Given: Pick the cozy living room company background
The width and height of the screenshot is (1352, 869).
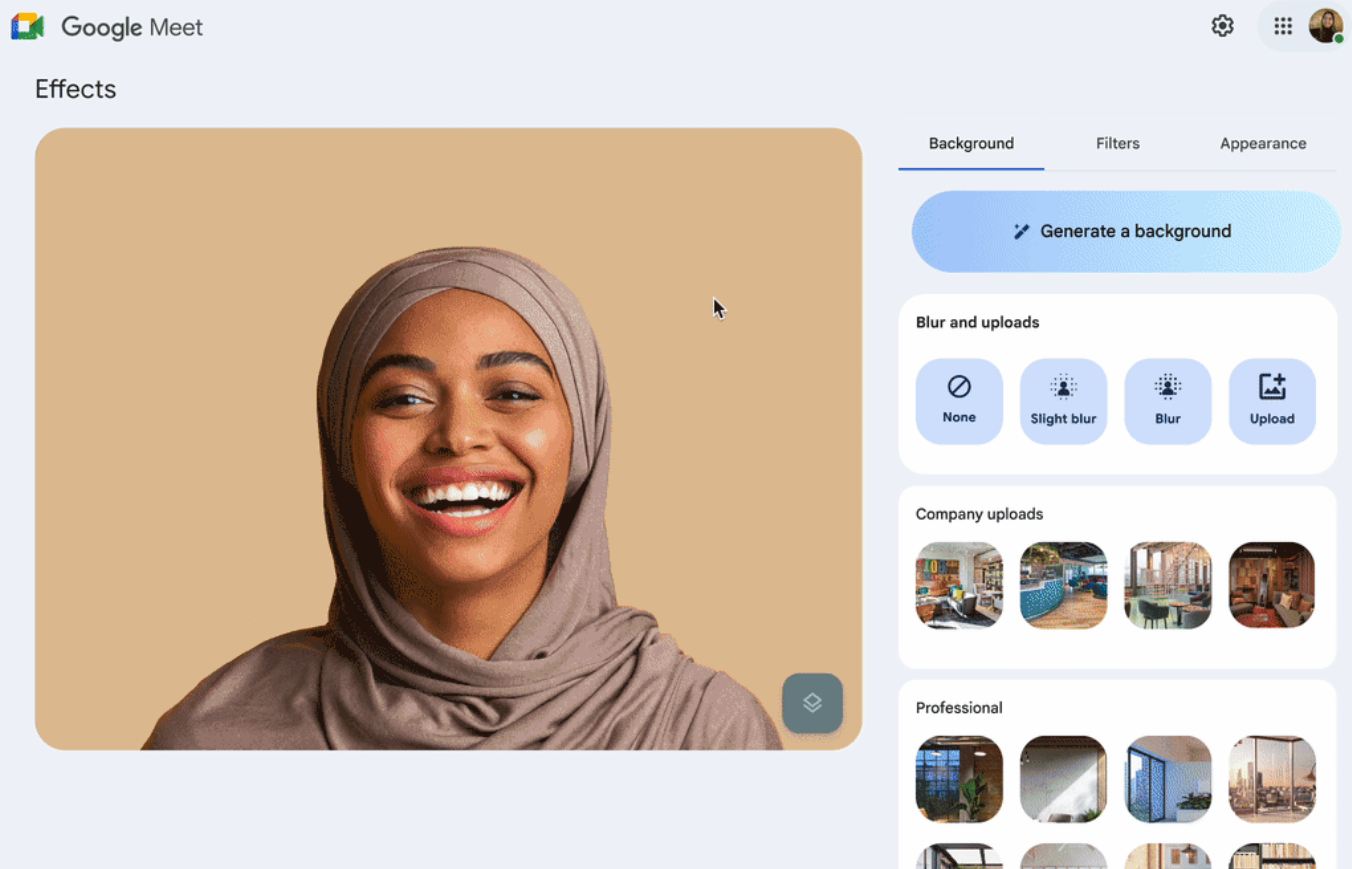Looking at the screenshot, I should point(1272,586).
